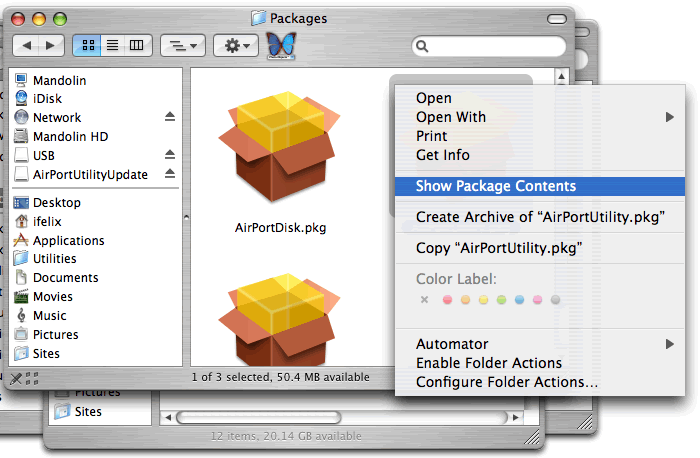Click the crossed-pencil read-only status icon
Viewport: 700px width, 458px height.
coord(16,379)
